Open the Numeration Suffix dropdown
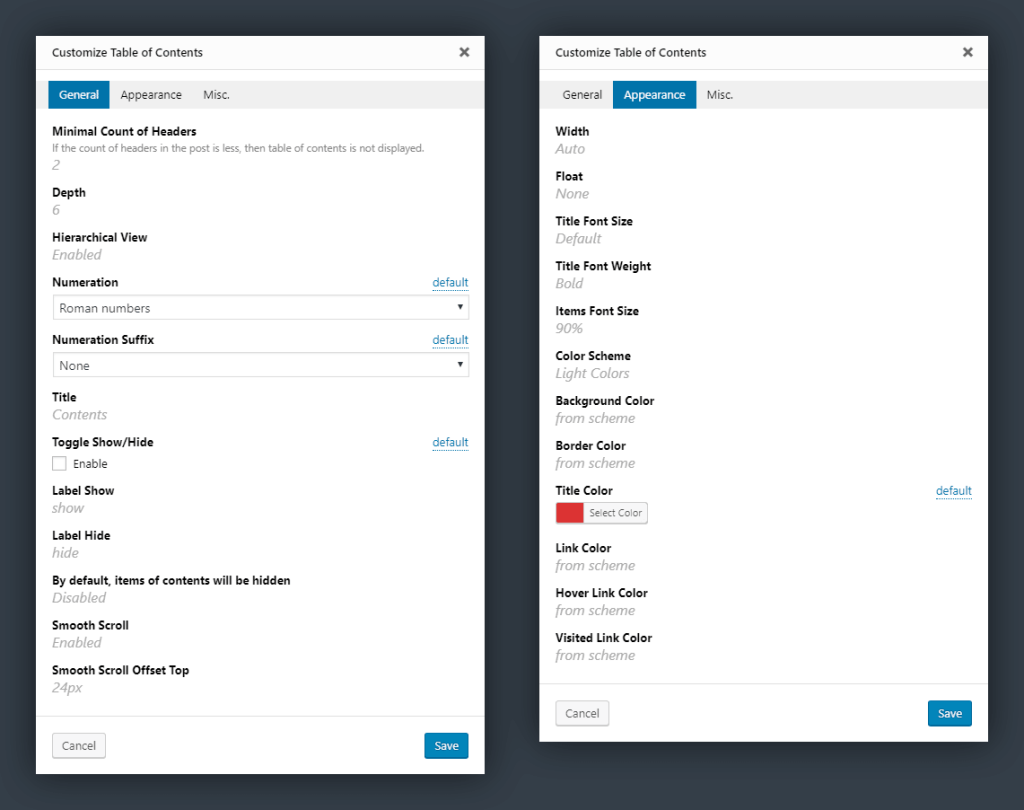Image resolution: width=1024 pixels, height=810 pixels. click(x=260, y=365)
